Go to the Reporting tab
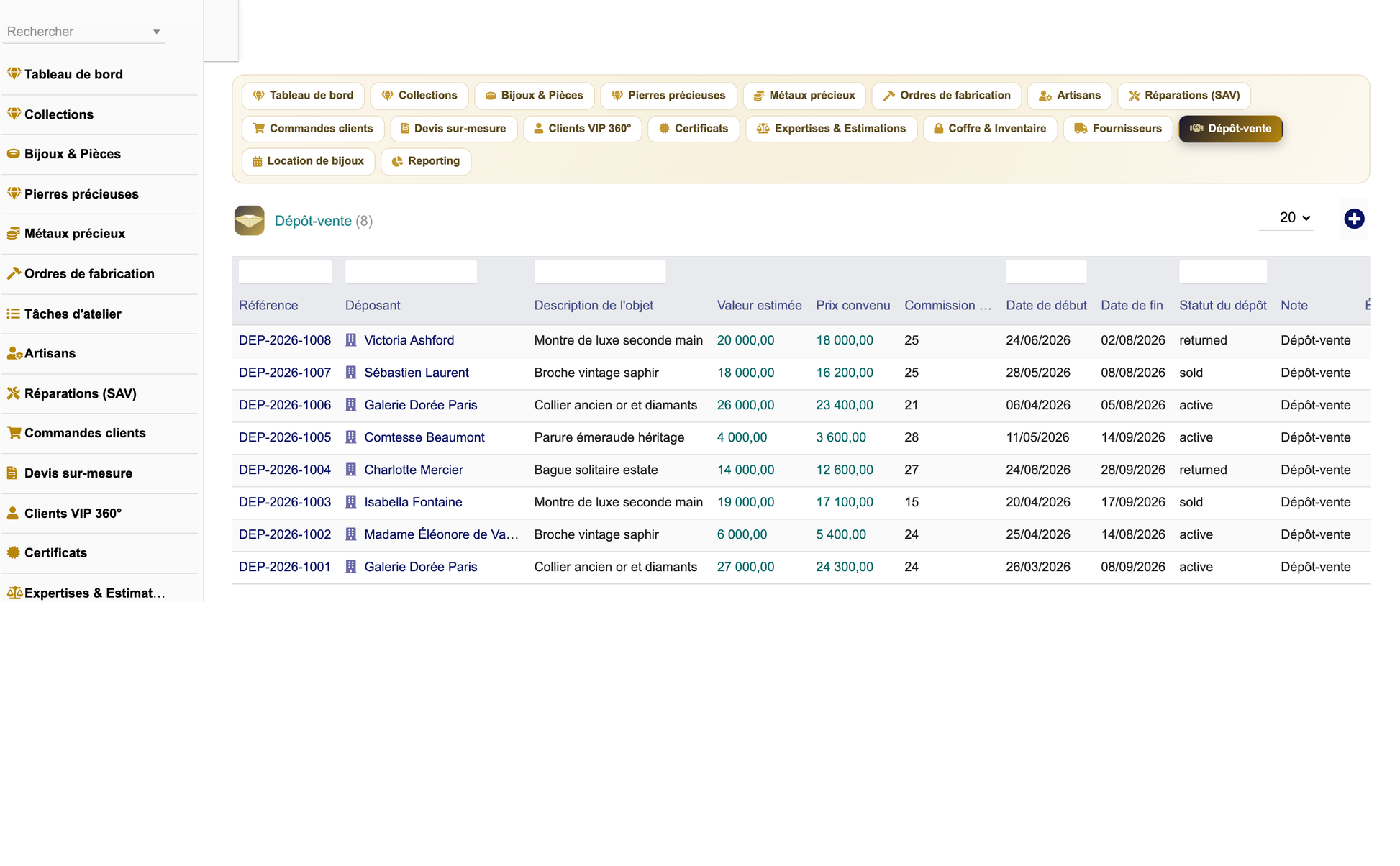1400x866 pixels. click(x=426, y=161)
